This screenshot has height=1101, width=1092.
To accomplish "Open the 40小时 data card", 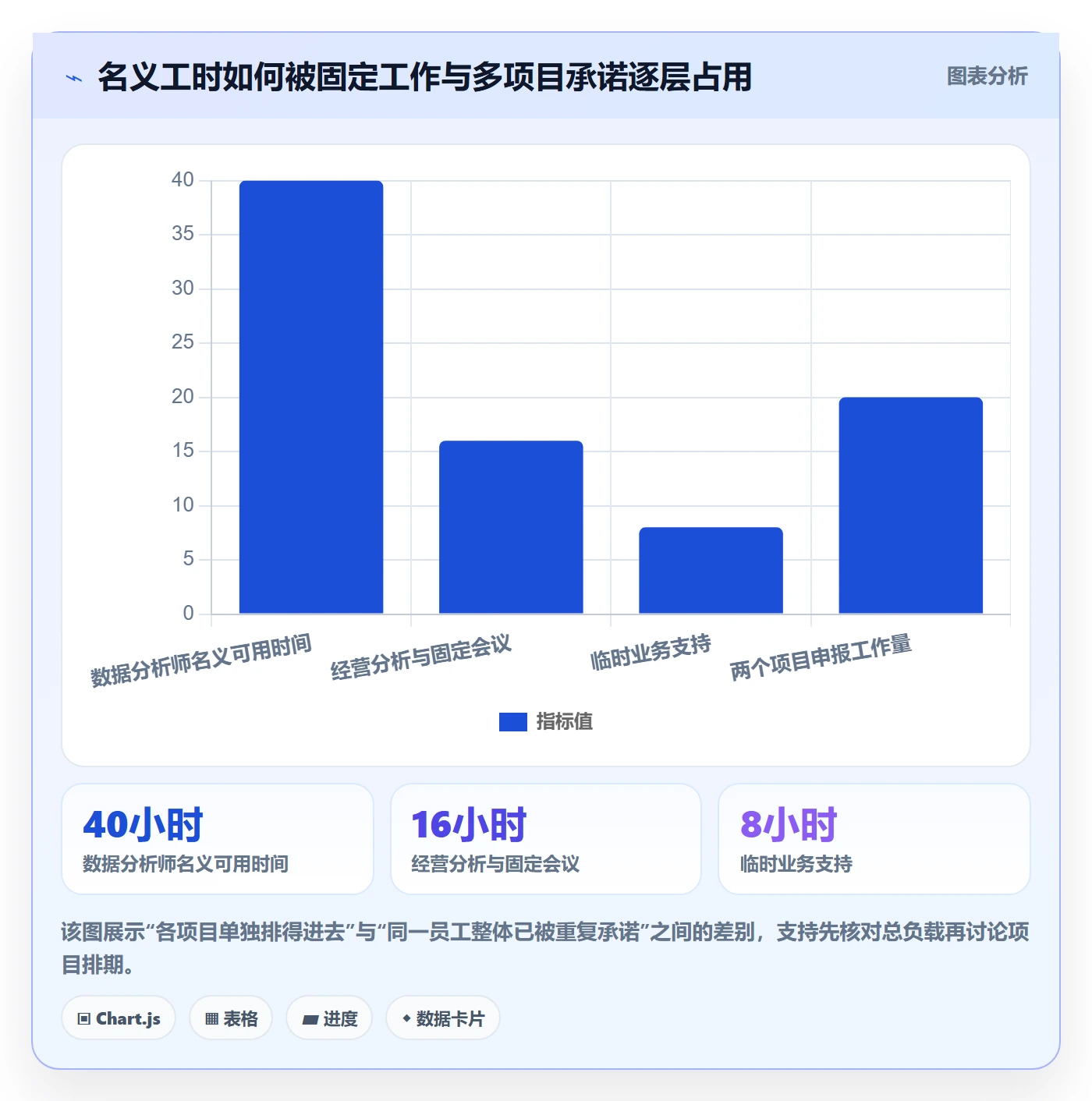I will (218, 839).
